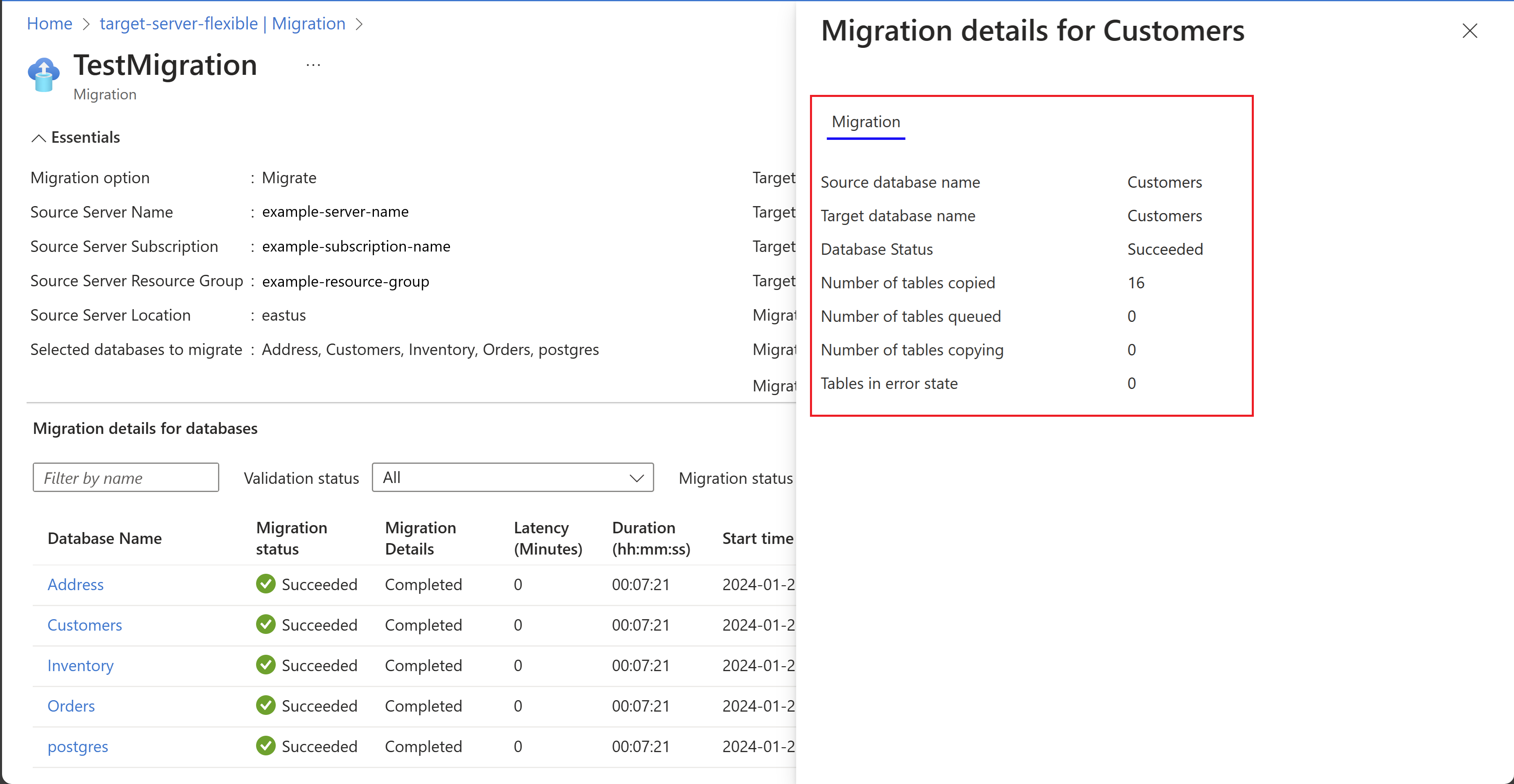The image size is (1514, 784).
Task: Click the TestMigration cloud database icon
Action: coord(43,75)
